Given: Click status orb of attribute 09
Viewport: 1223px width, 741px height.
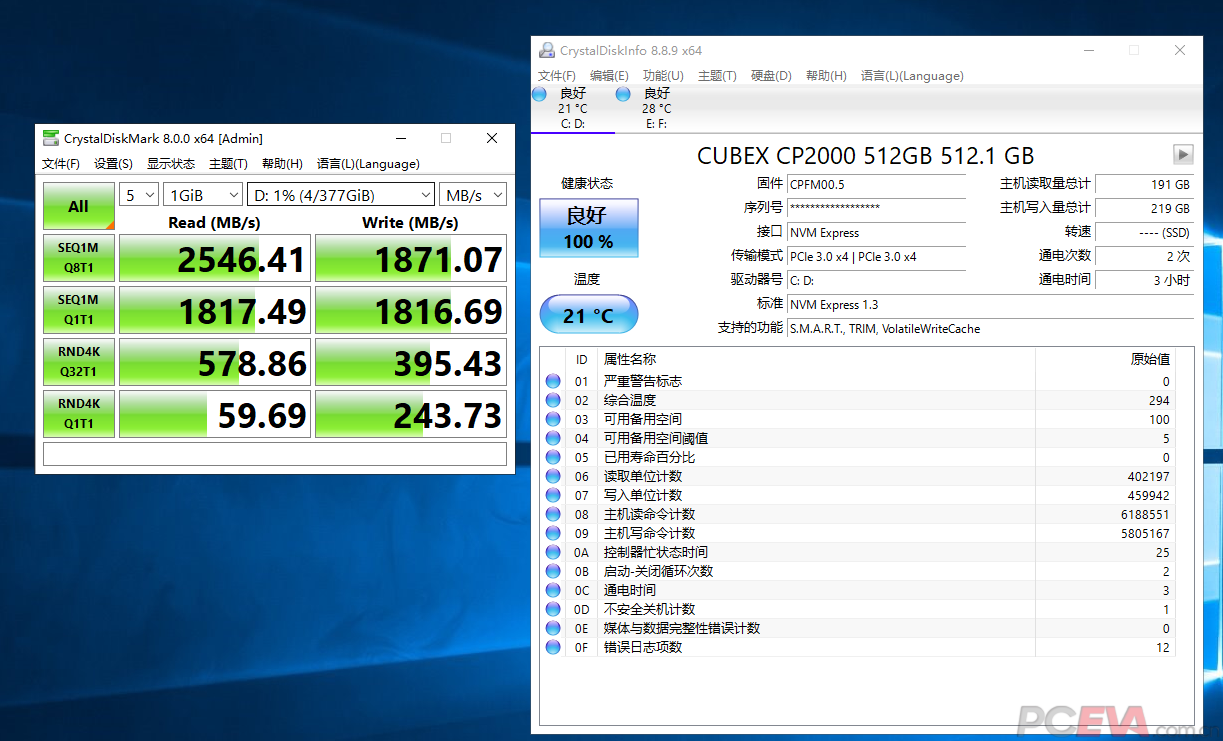Looking at the screenshot, I should tap(553, 533).
